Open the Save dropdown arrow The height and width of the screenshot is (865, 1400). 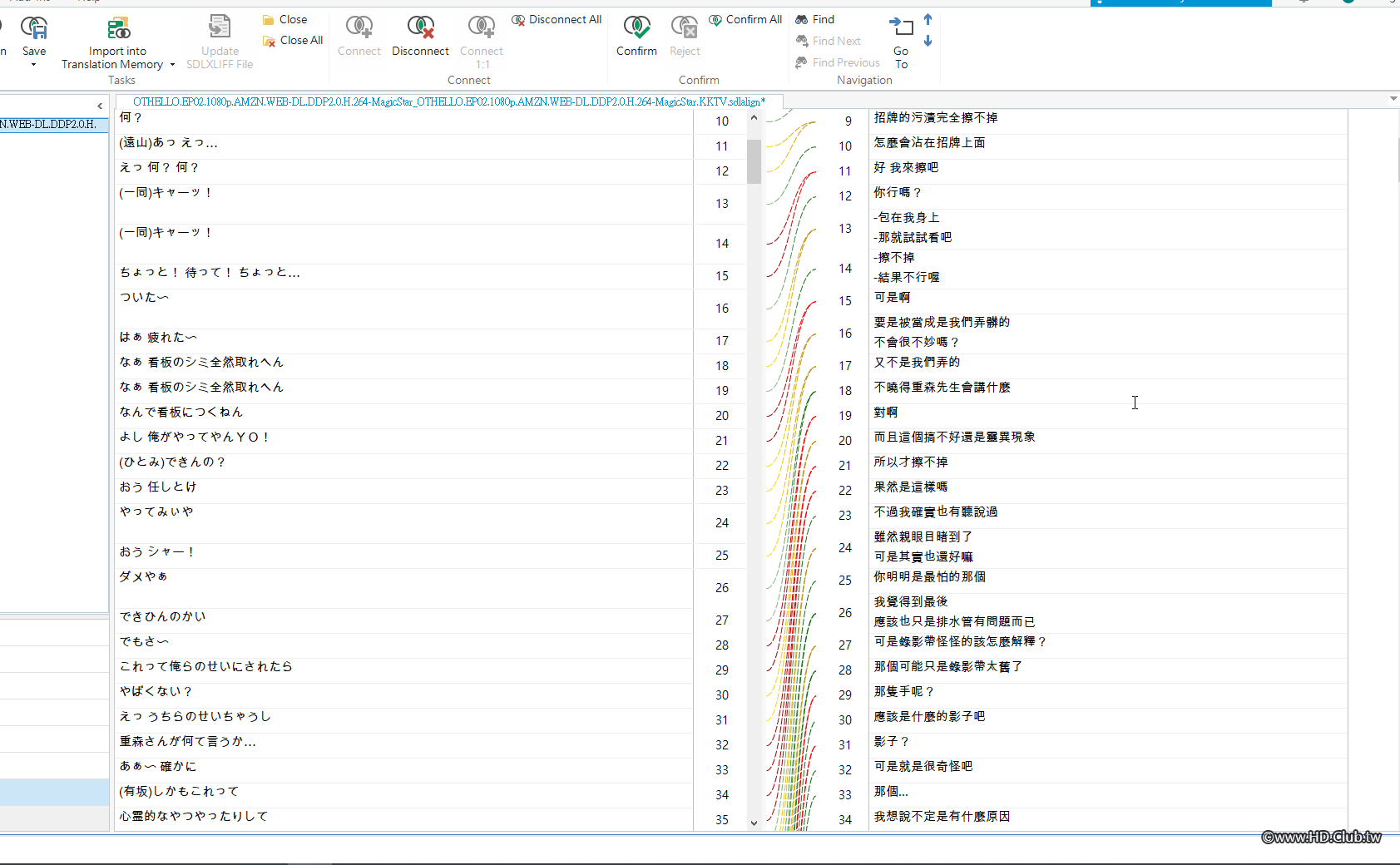tap(33, 65)
